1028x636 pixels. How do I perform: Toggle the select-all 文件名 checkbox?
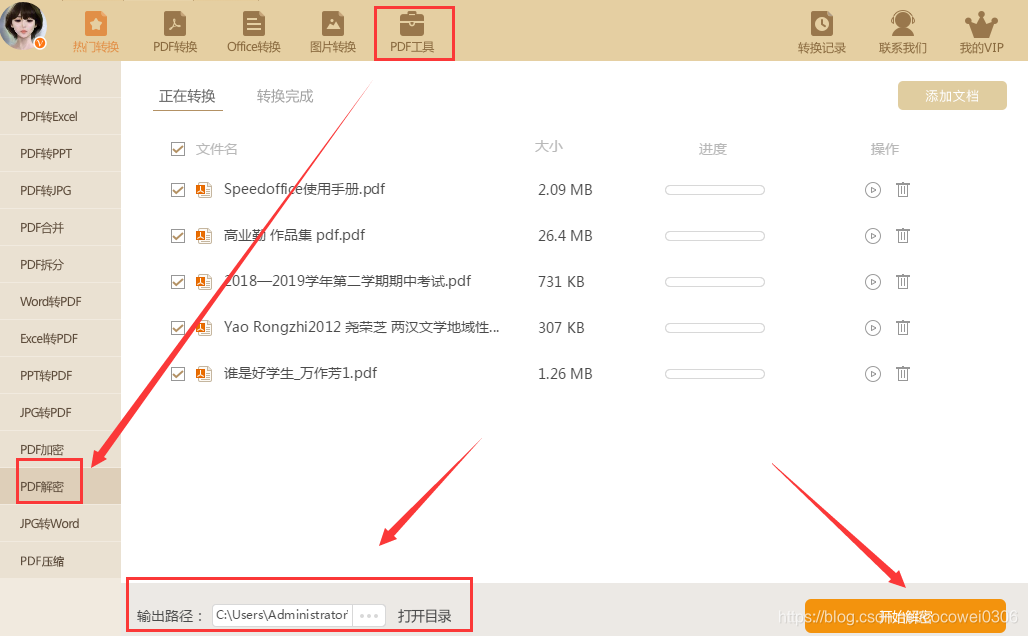[178, 149]
